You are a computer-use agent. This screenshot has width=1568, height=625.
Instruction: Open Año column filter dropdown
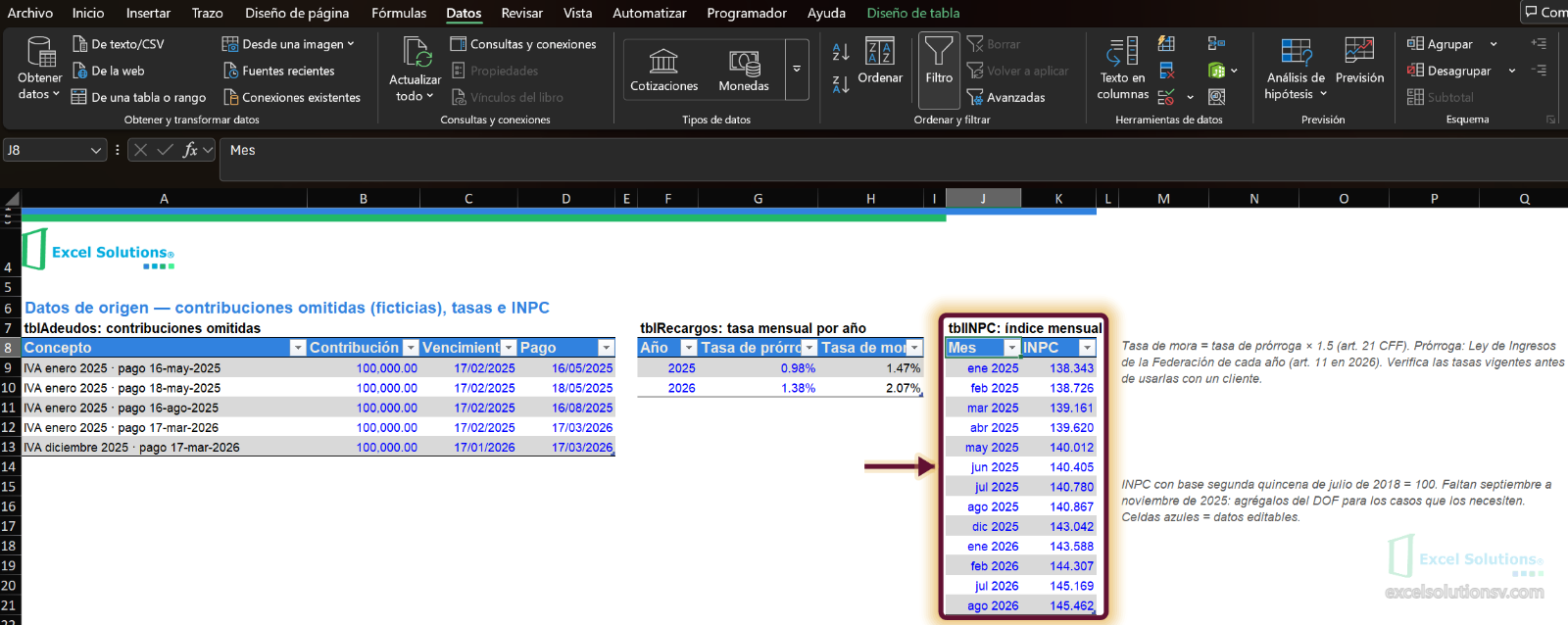point(688,348)
